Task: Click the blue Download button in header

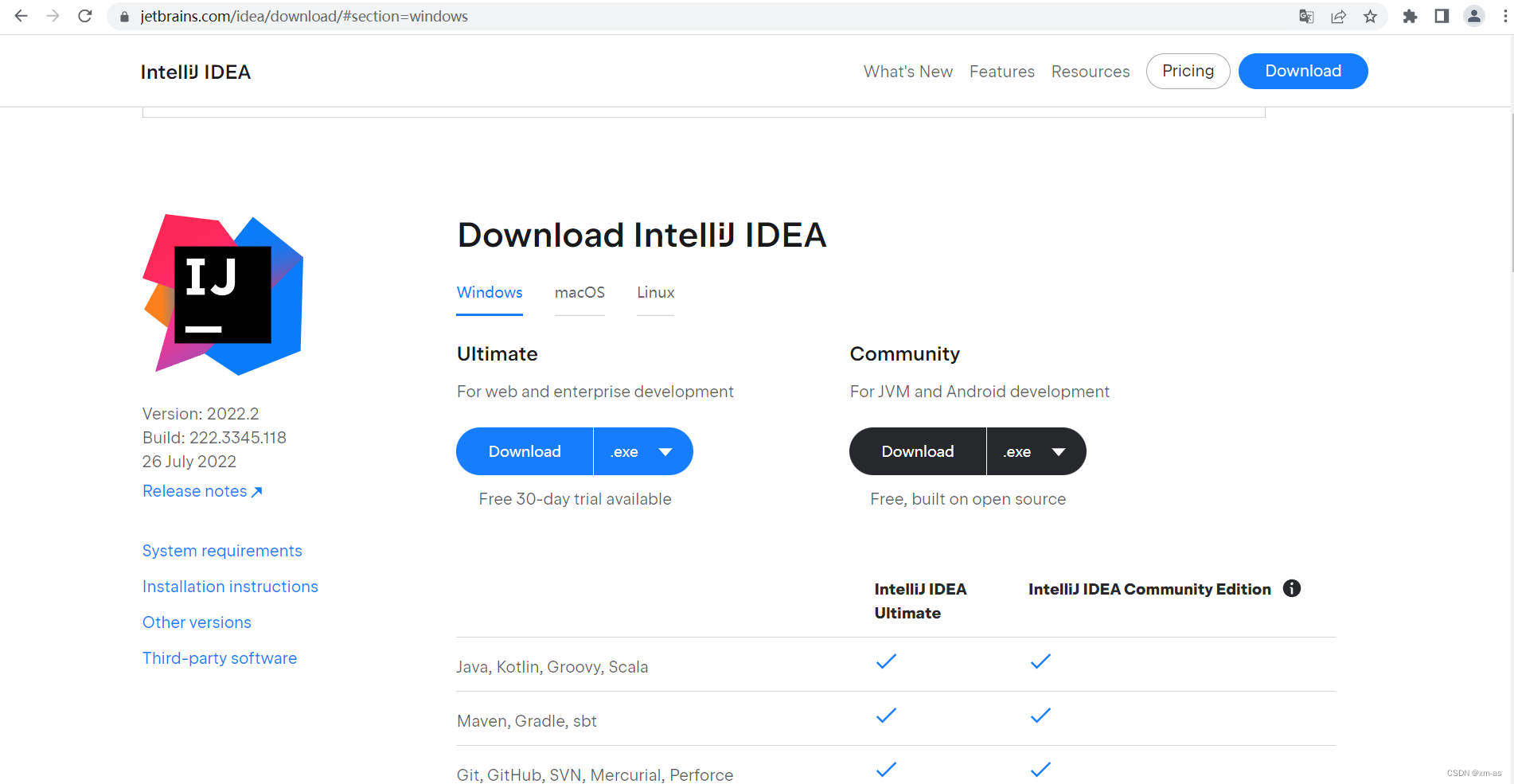Action: (1303, 71)
